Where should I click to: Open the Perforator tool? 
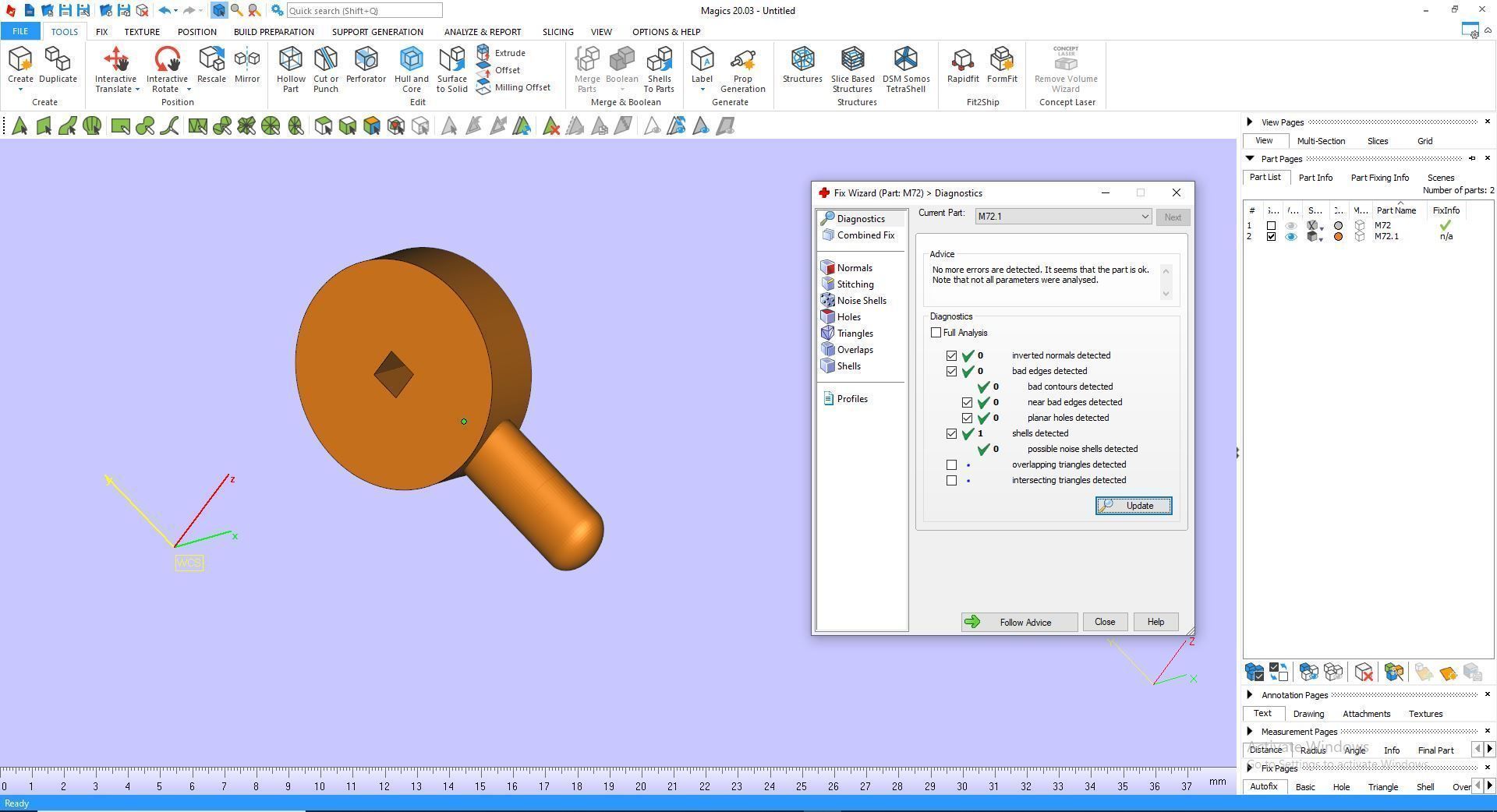pyautogui.click(x=366, y=65)
